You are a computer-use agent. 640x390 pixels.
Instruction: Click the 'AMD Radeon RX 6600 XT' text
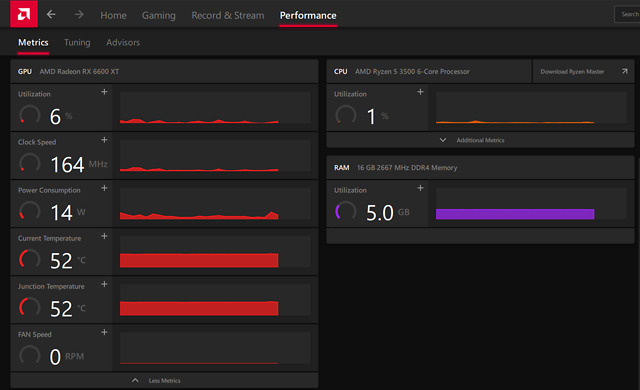[79, 71]
